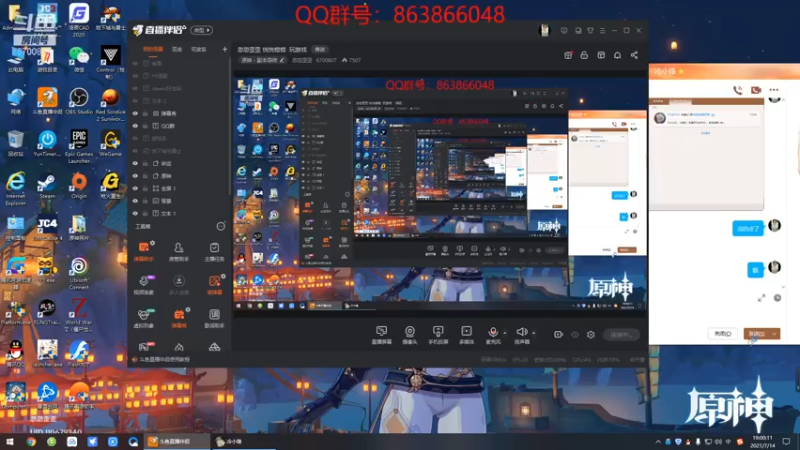This screenshot has width=800, height=450.
Task: Open the 主播任务 tool
Action: (x=214, y=251)
